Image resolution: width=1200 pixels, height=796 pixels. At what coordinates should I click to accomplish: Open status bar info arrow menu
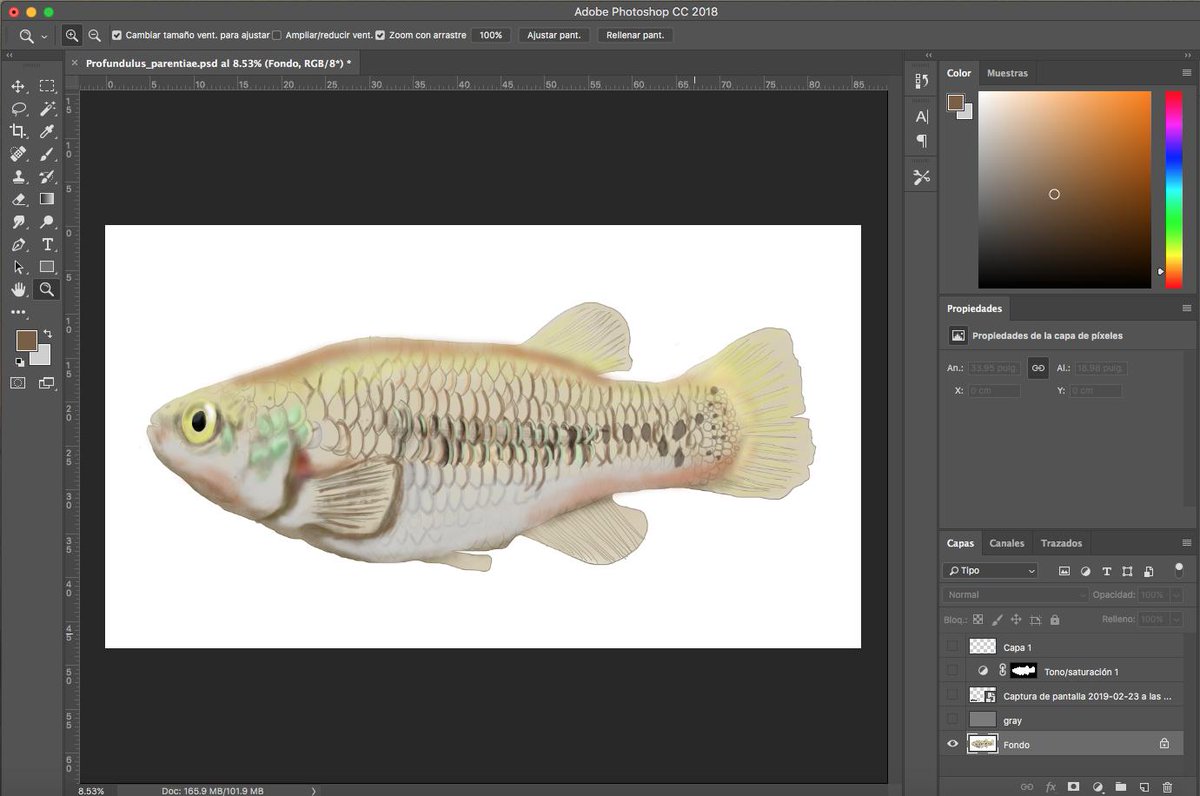point(314,790)
